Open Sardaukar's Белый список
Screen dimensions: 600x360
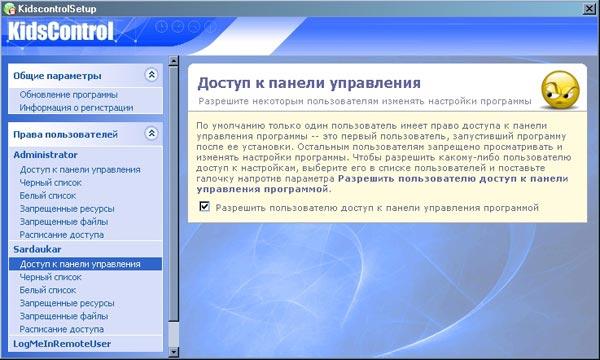[x=47, y=290]
